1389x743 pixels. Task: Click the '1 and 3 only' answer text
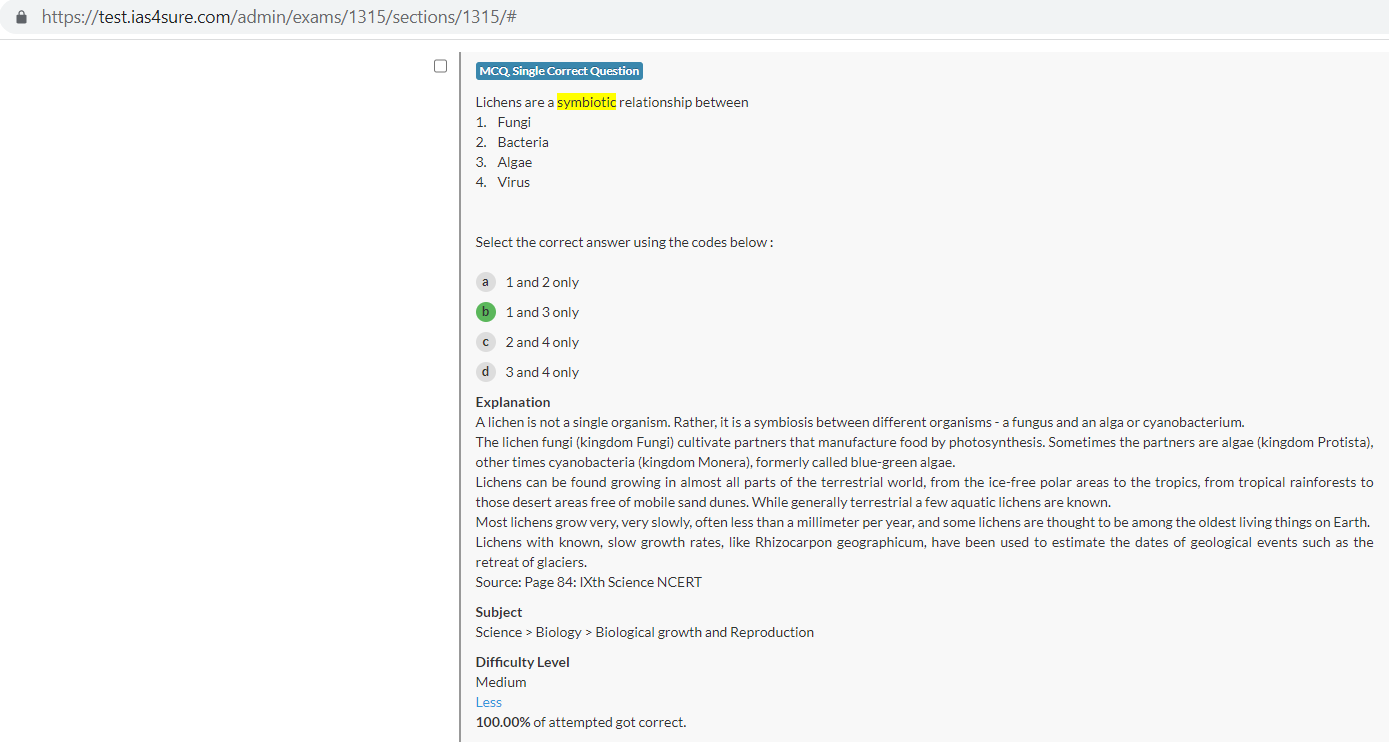pos(541,312)
